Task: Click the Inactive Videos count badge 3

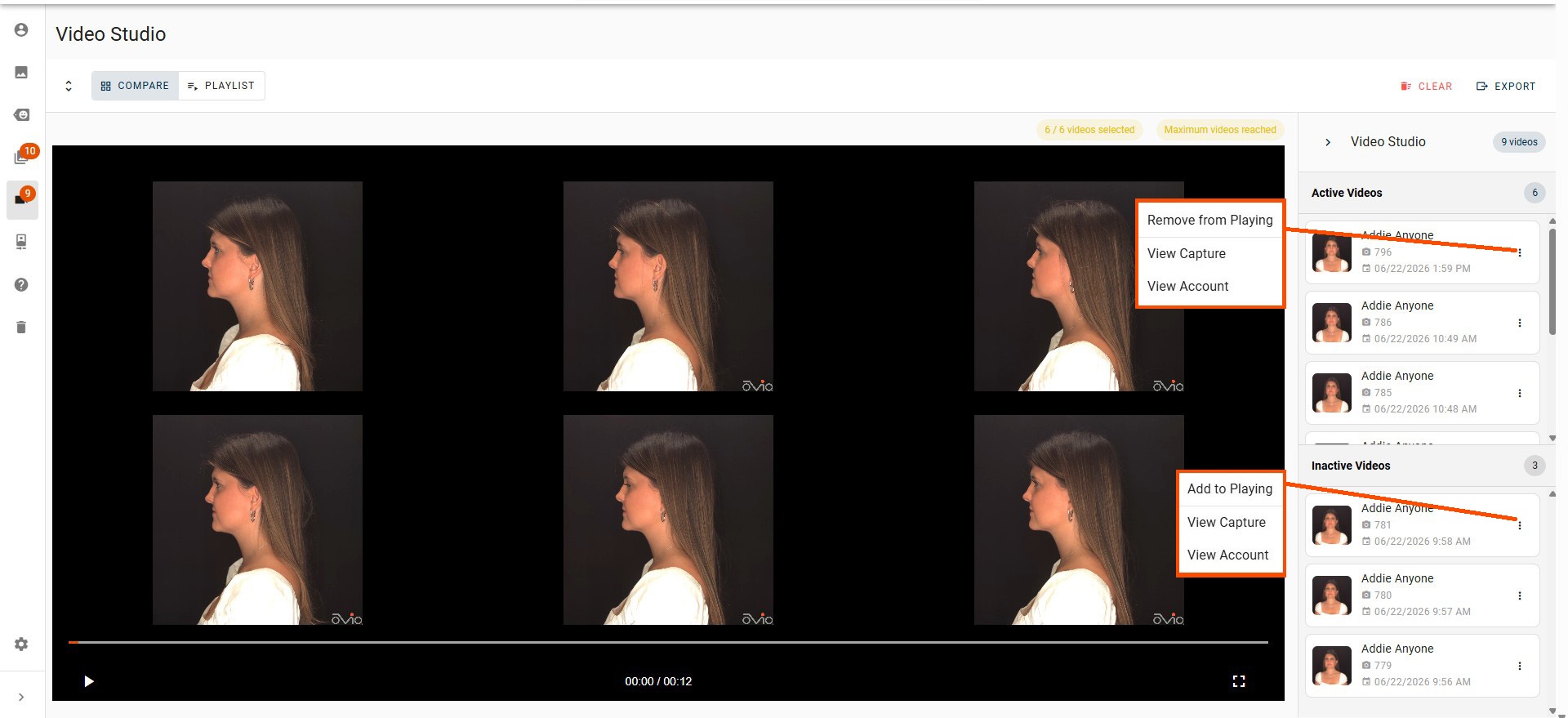Action: tap(1535, 466)
